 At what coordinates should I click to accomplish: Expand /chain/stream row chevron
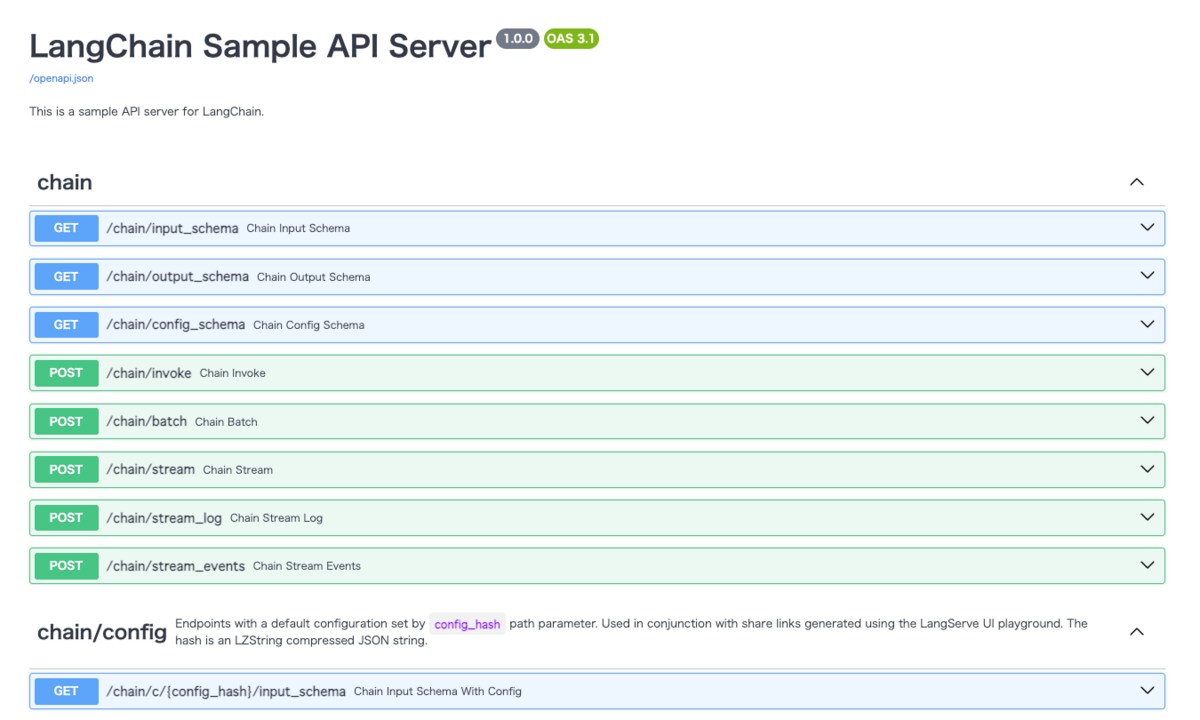tap(1147, 469)
